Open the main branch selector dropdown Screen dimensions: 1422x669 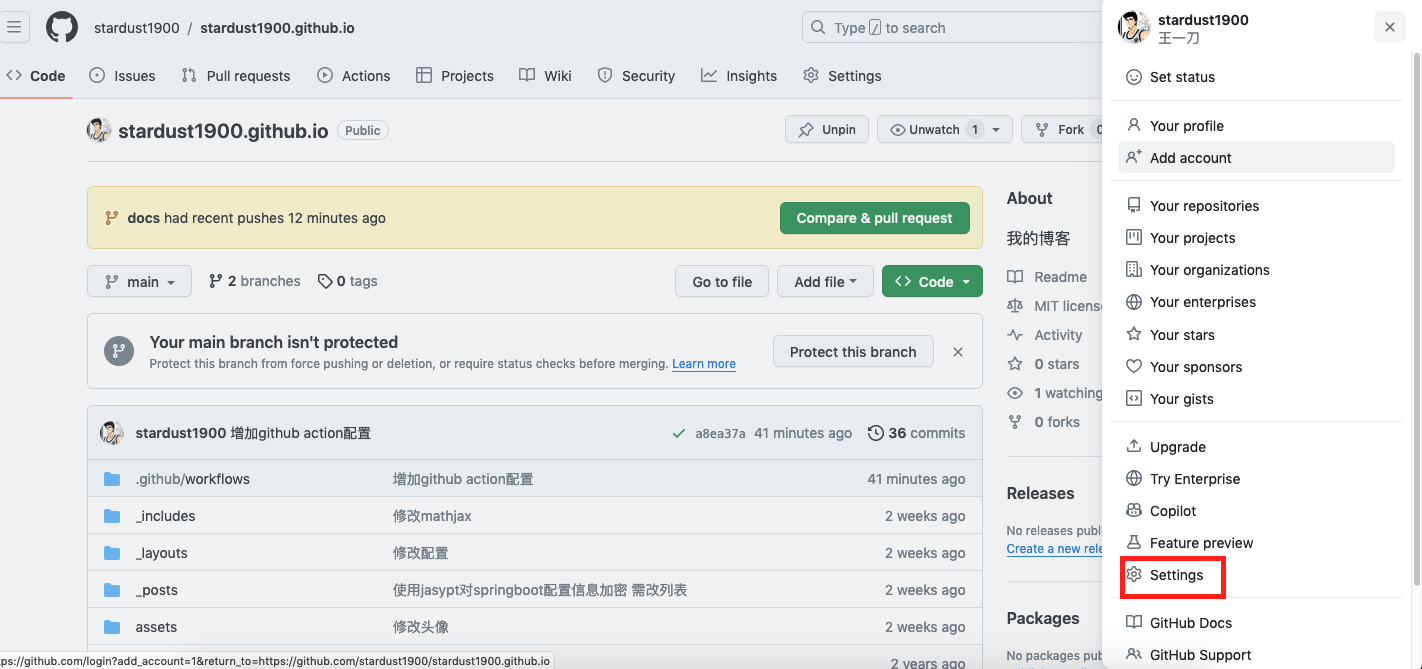[138, 281]
